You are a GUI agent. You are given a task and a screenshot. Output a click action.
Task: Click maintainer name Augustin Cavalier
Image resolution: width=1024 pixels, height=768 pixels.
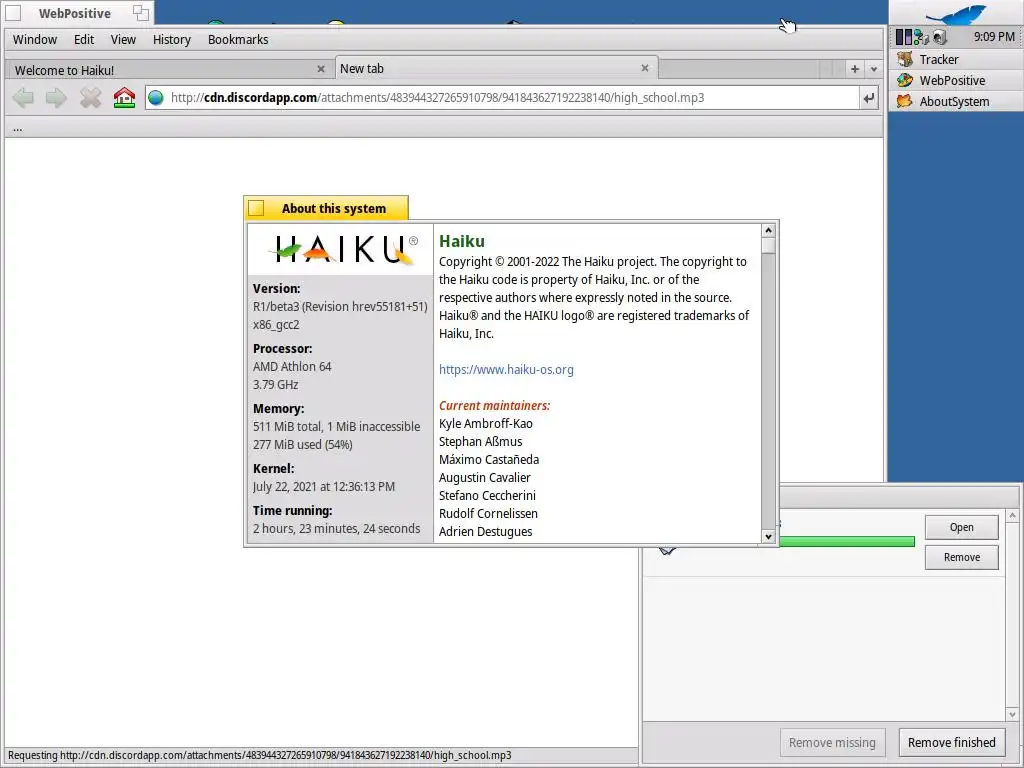[x=485, y=477]
